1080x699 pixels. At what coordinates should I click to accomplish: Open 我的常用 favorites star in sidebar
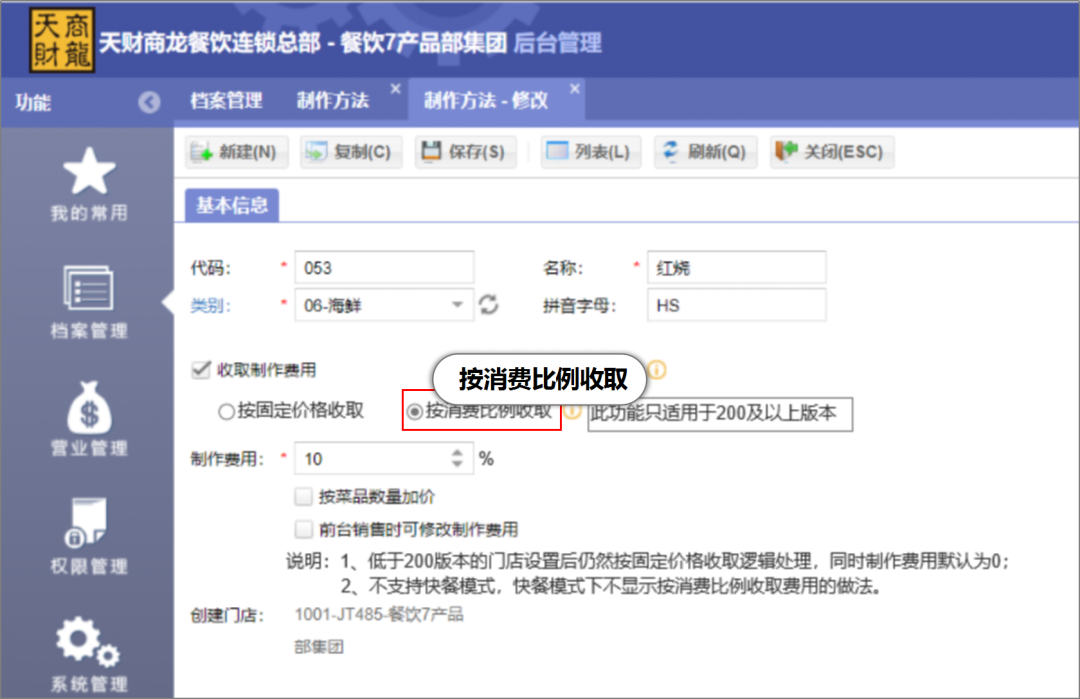pos(89,184)
